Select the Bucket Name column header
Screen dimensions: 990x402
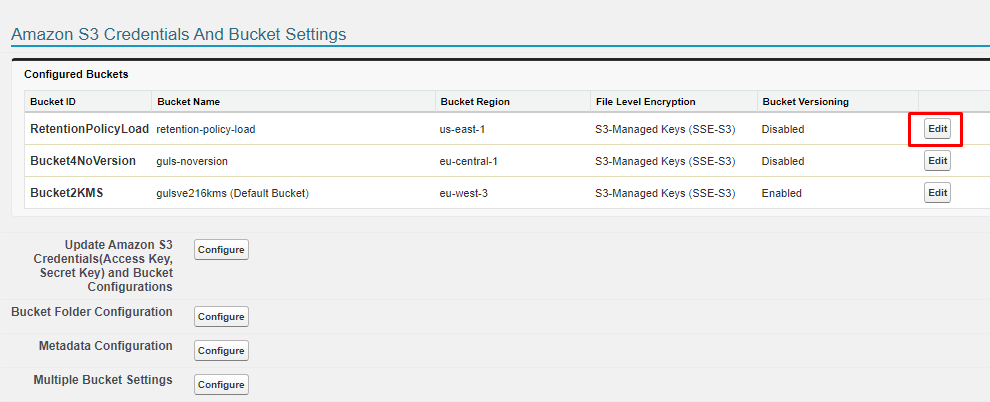pos(188,102)
